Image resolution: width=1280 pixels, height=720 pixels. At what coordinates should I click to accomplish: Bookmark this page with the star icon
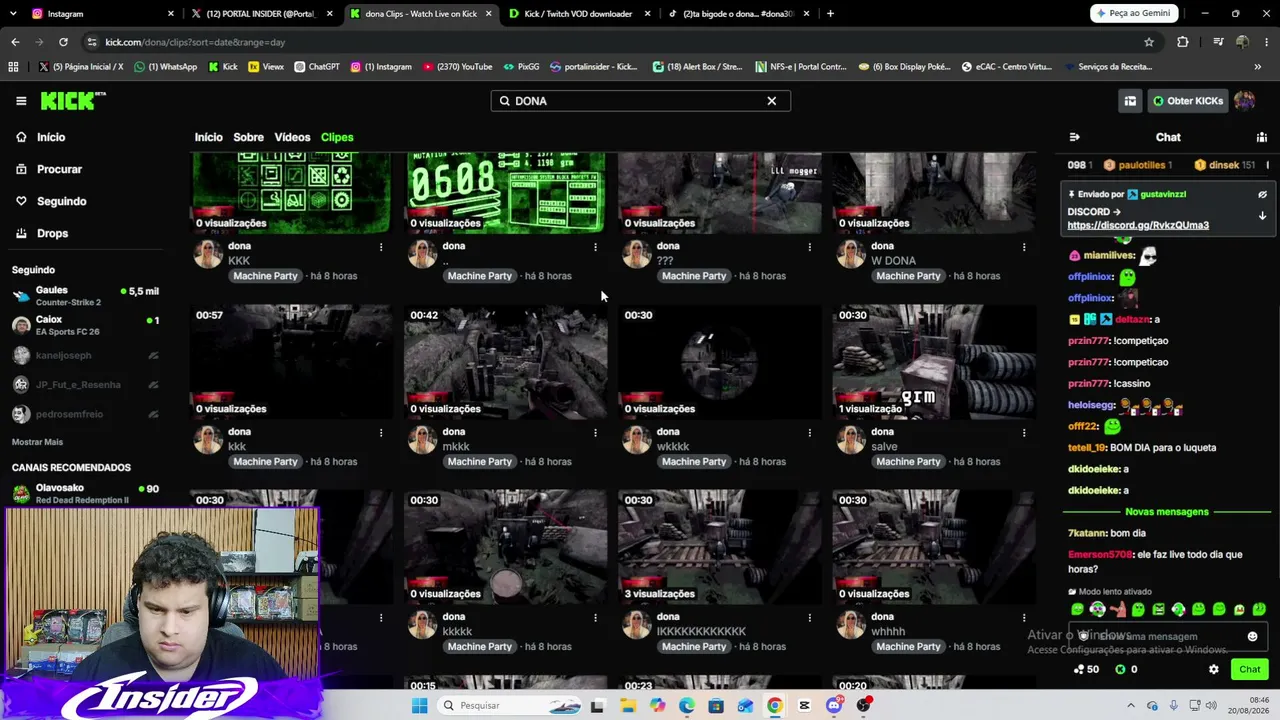click(x=1149, y=42)
